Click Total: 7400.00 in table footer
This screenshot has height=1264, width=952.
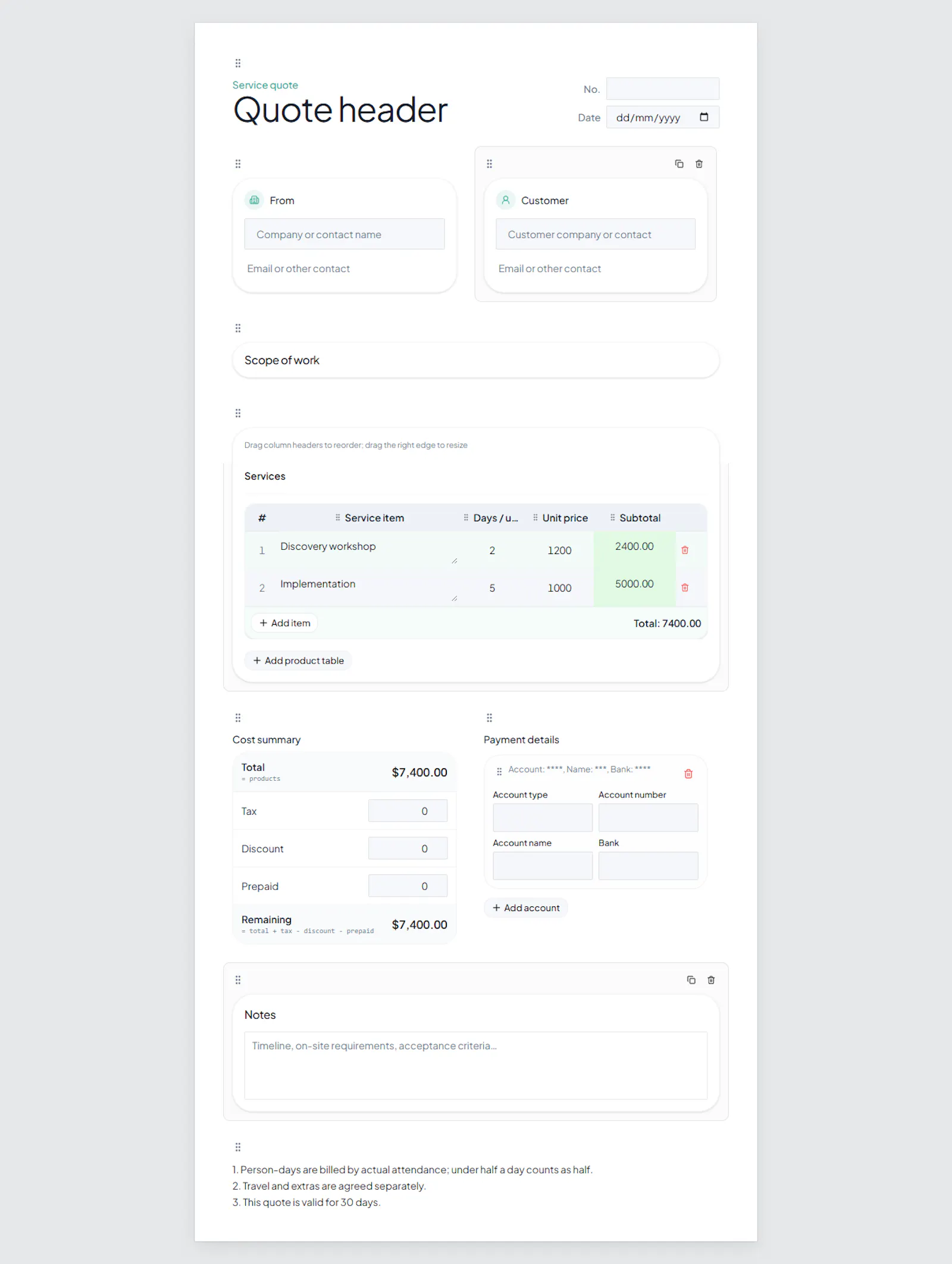coord(667,623)
